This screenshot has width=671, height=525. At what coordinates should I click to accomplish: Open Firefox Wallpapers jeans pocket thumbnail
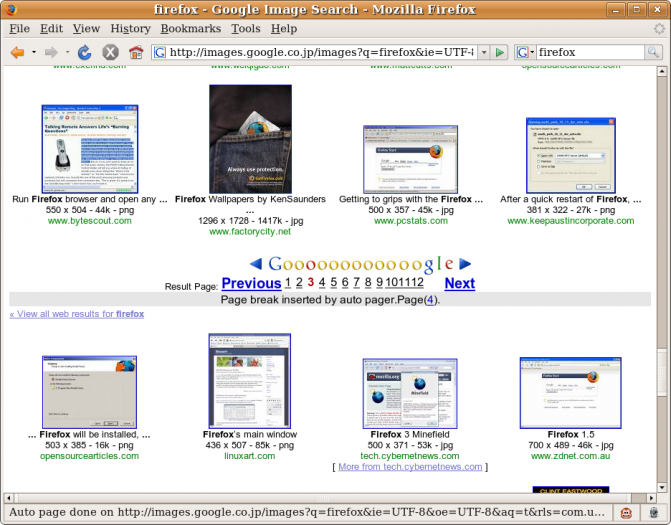[x=250, y=139]
